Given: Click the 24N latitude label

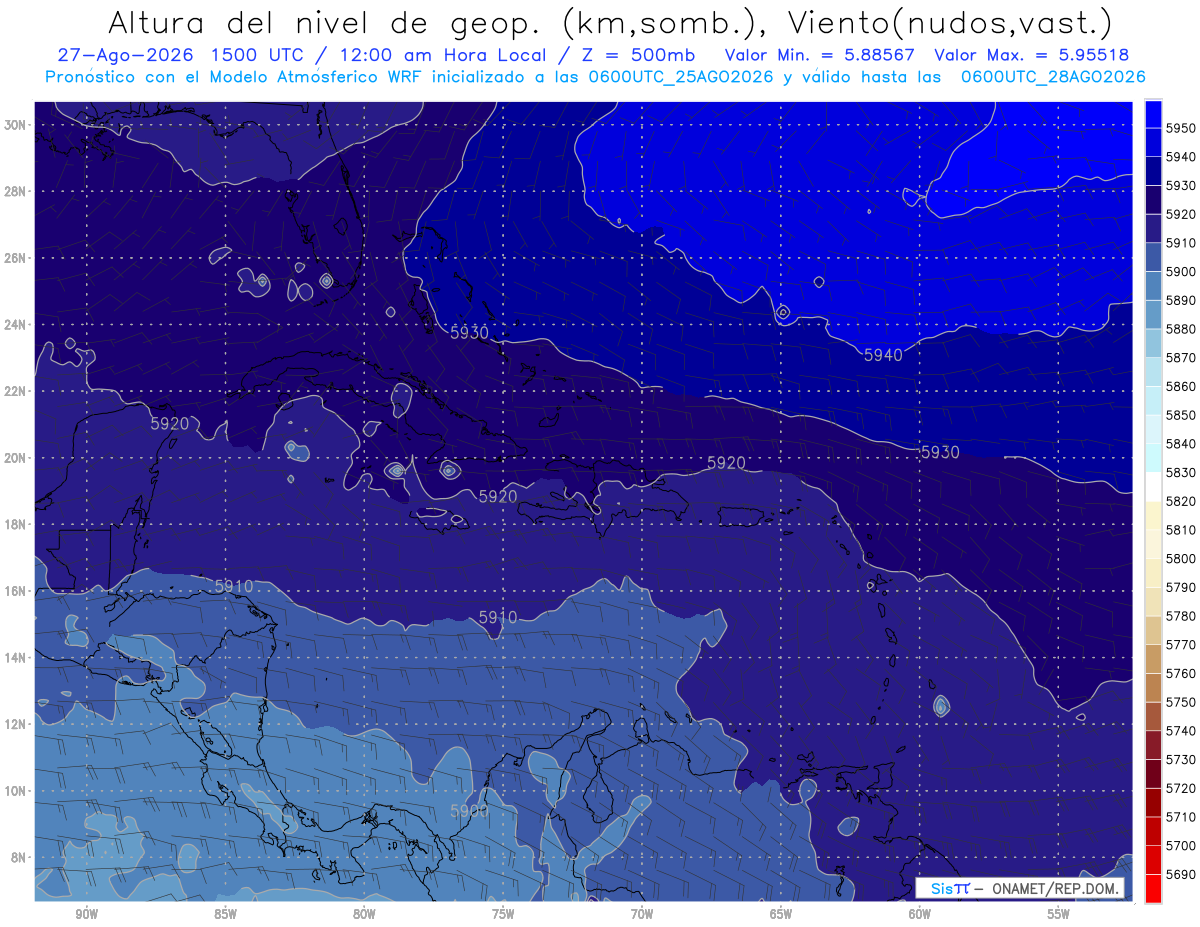Looking at the screenshot, I should coord(14,325).
